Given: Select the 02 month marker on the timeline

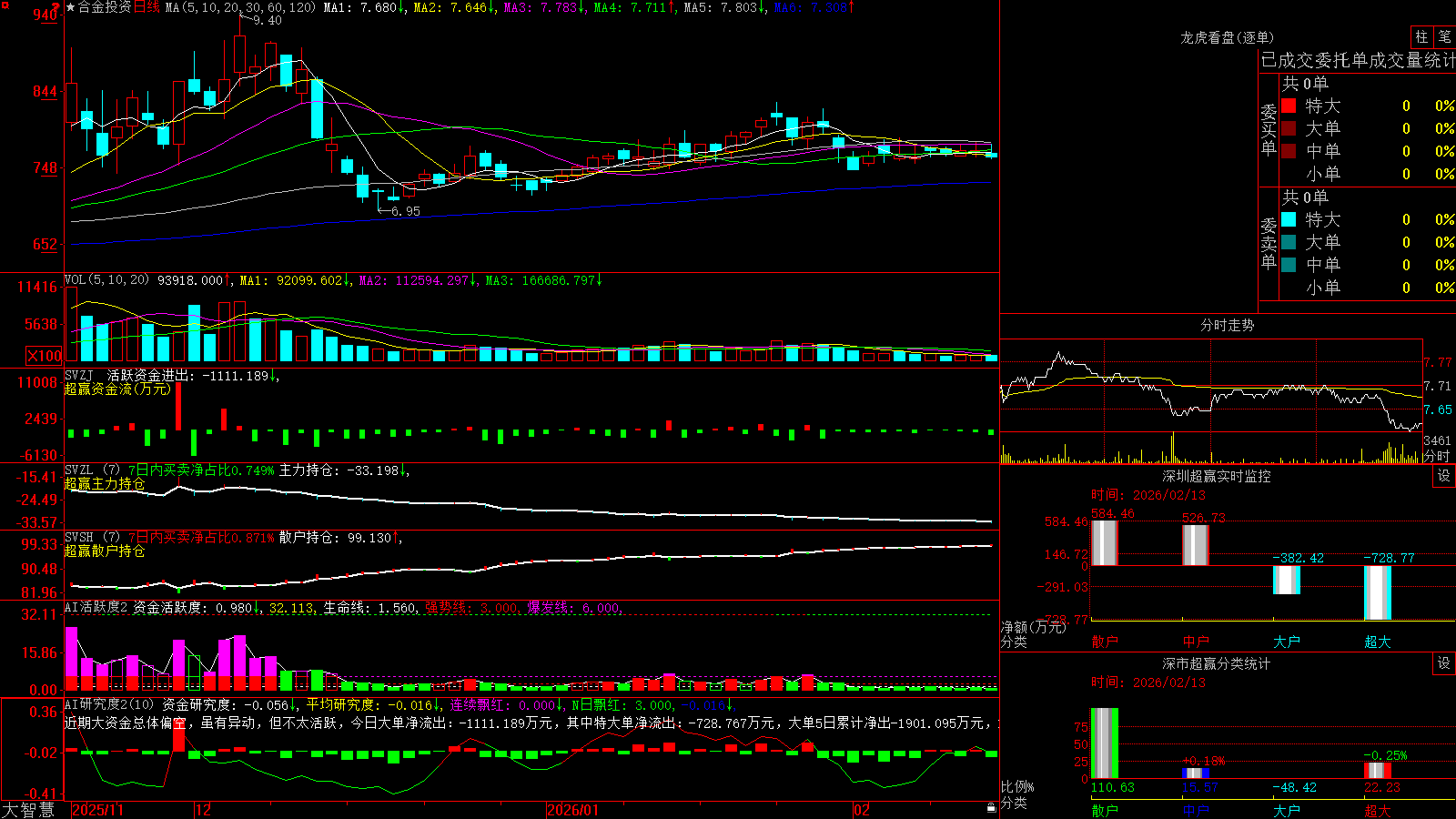Looking at the screenshot, I should coord(862,810).
